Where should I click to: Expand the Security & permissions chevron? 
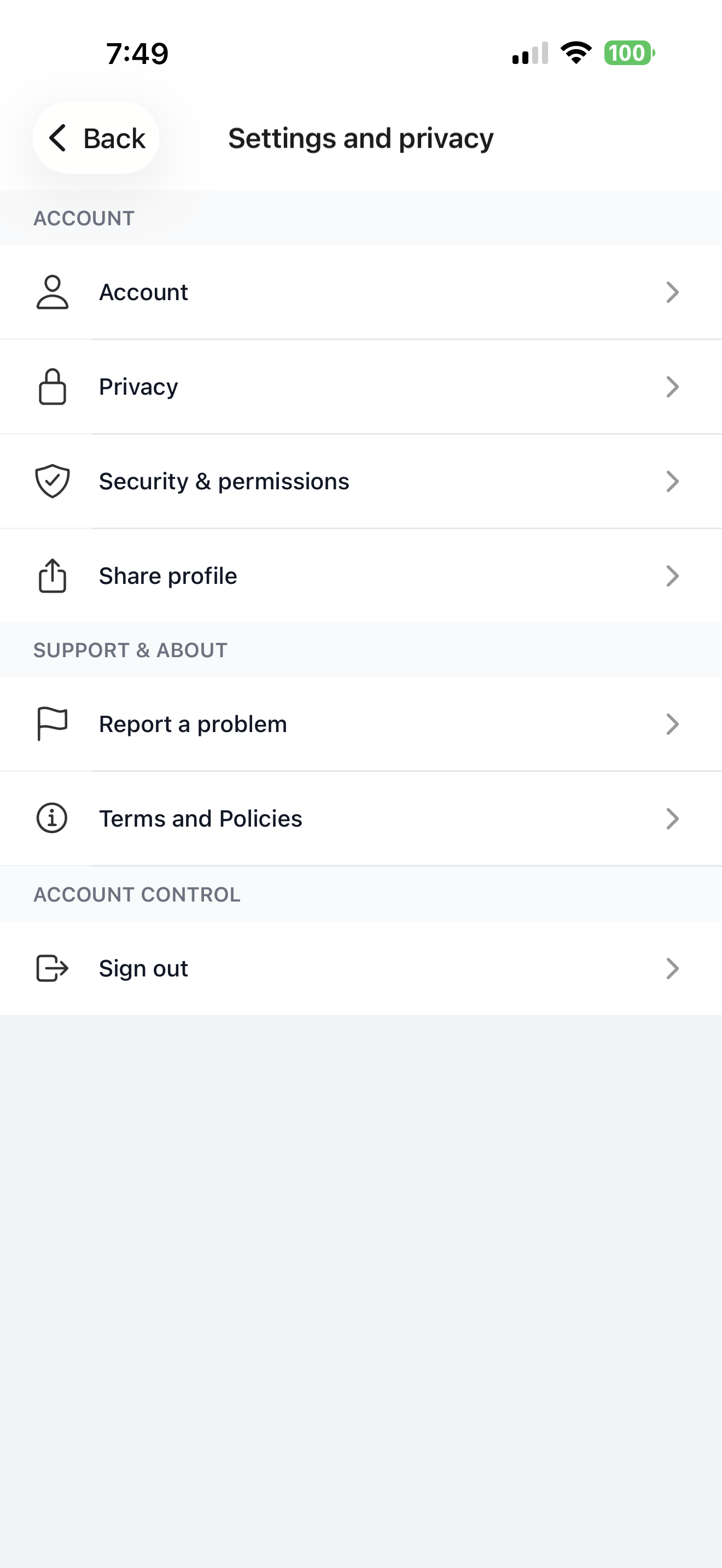click(x=672, y=481)
